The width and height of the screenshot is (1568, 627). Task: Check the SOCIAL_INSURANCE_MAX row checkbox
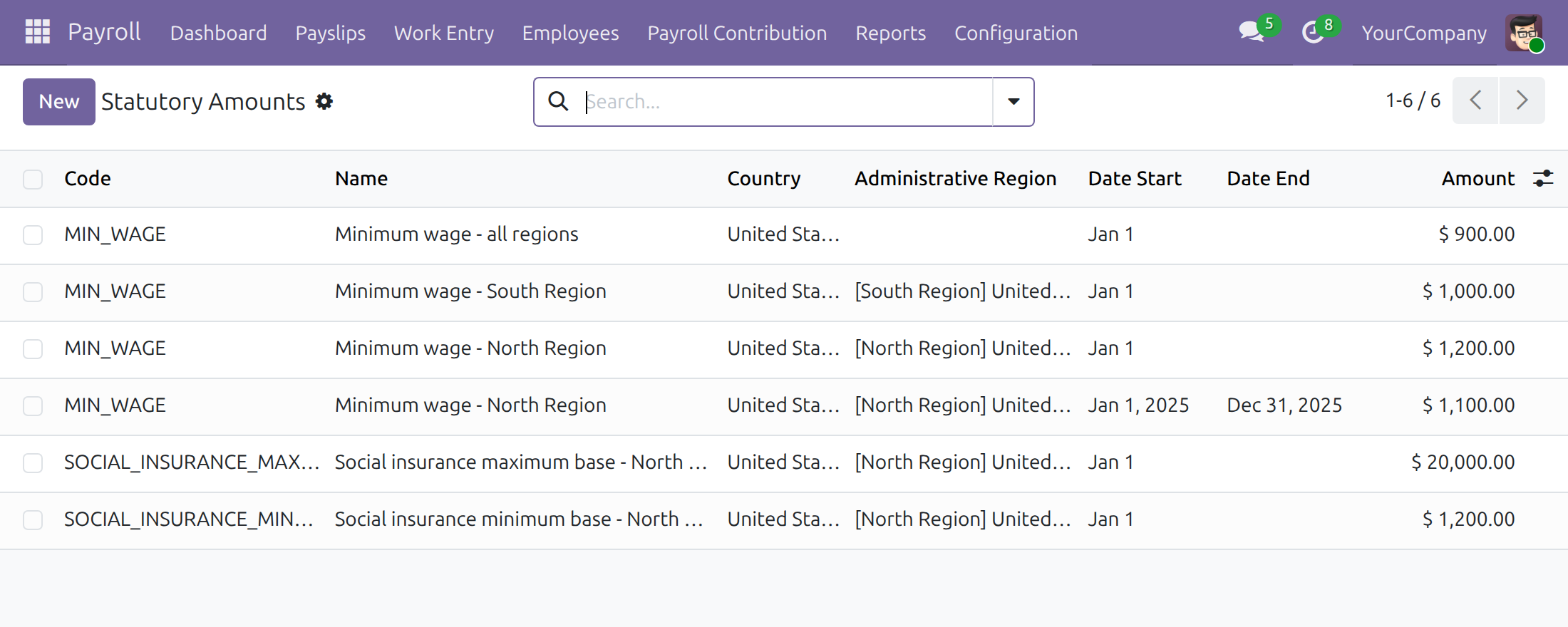click(33, 462)
